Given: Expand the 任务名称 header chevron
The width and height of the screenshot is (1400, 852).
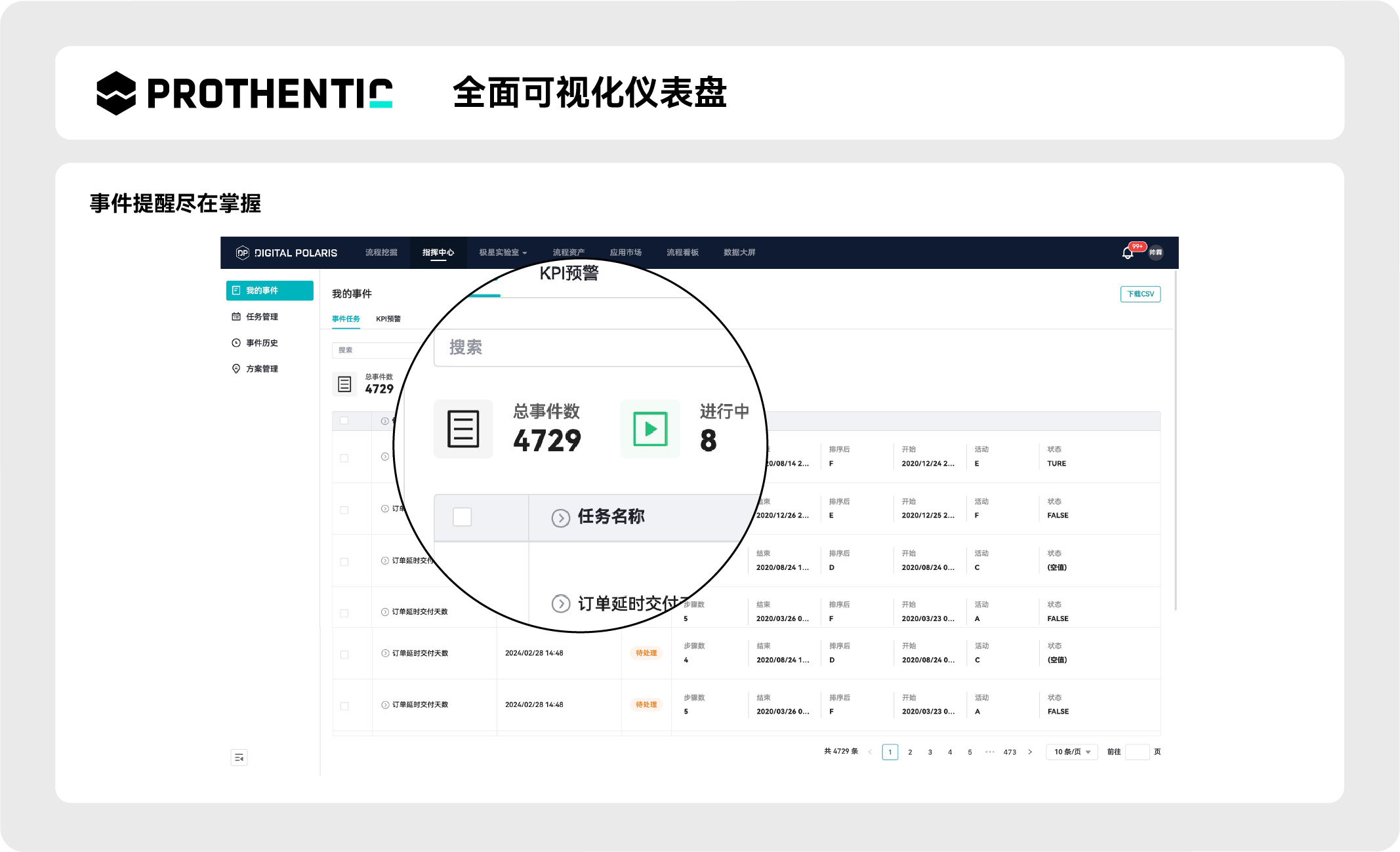Looking at the screenshot, I should pos(560,517).
